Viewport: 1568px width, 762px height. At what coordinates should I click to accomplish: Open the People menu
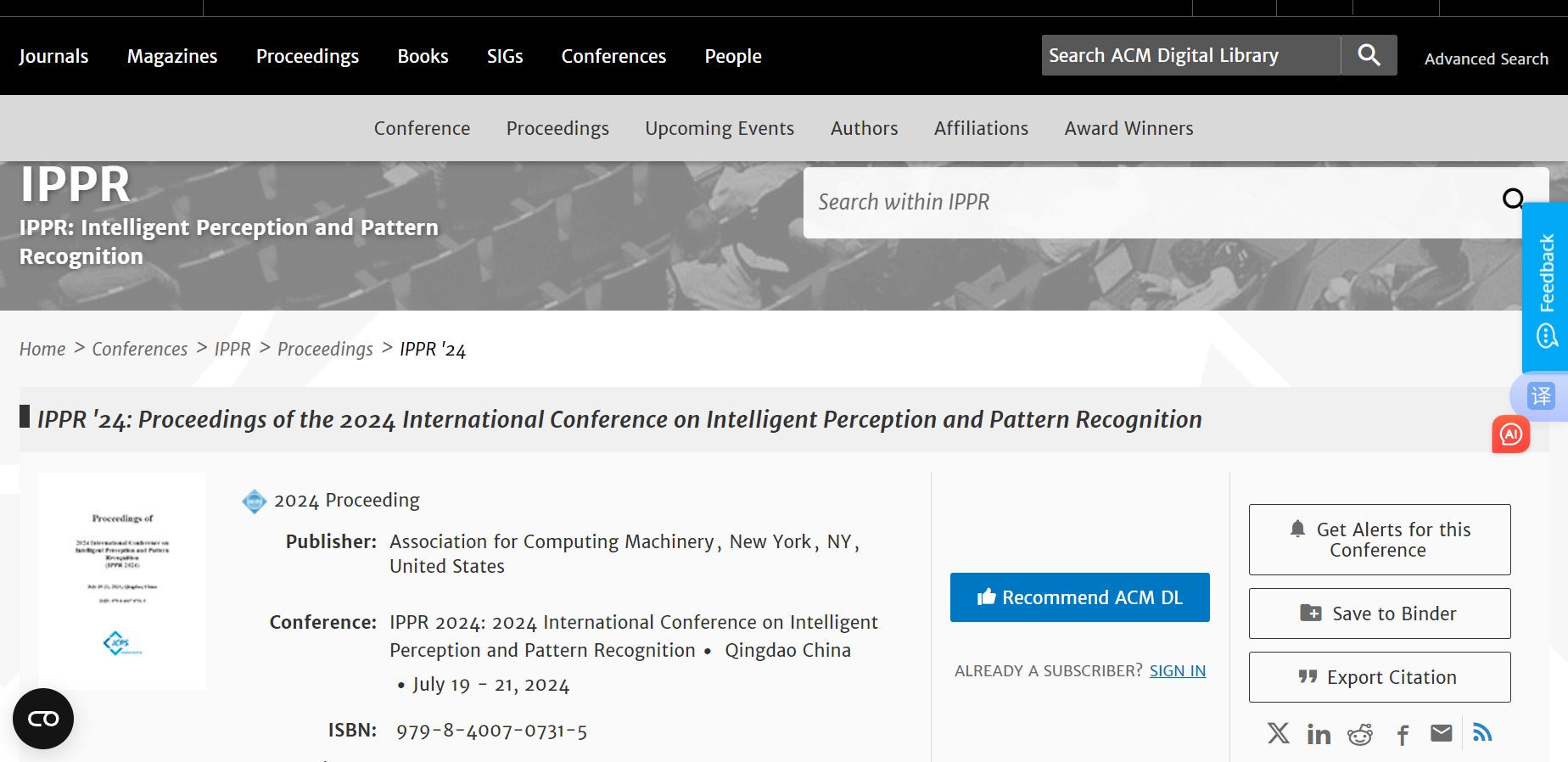[x=733, y=56]
